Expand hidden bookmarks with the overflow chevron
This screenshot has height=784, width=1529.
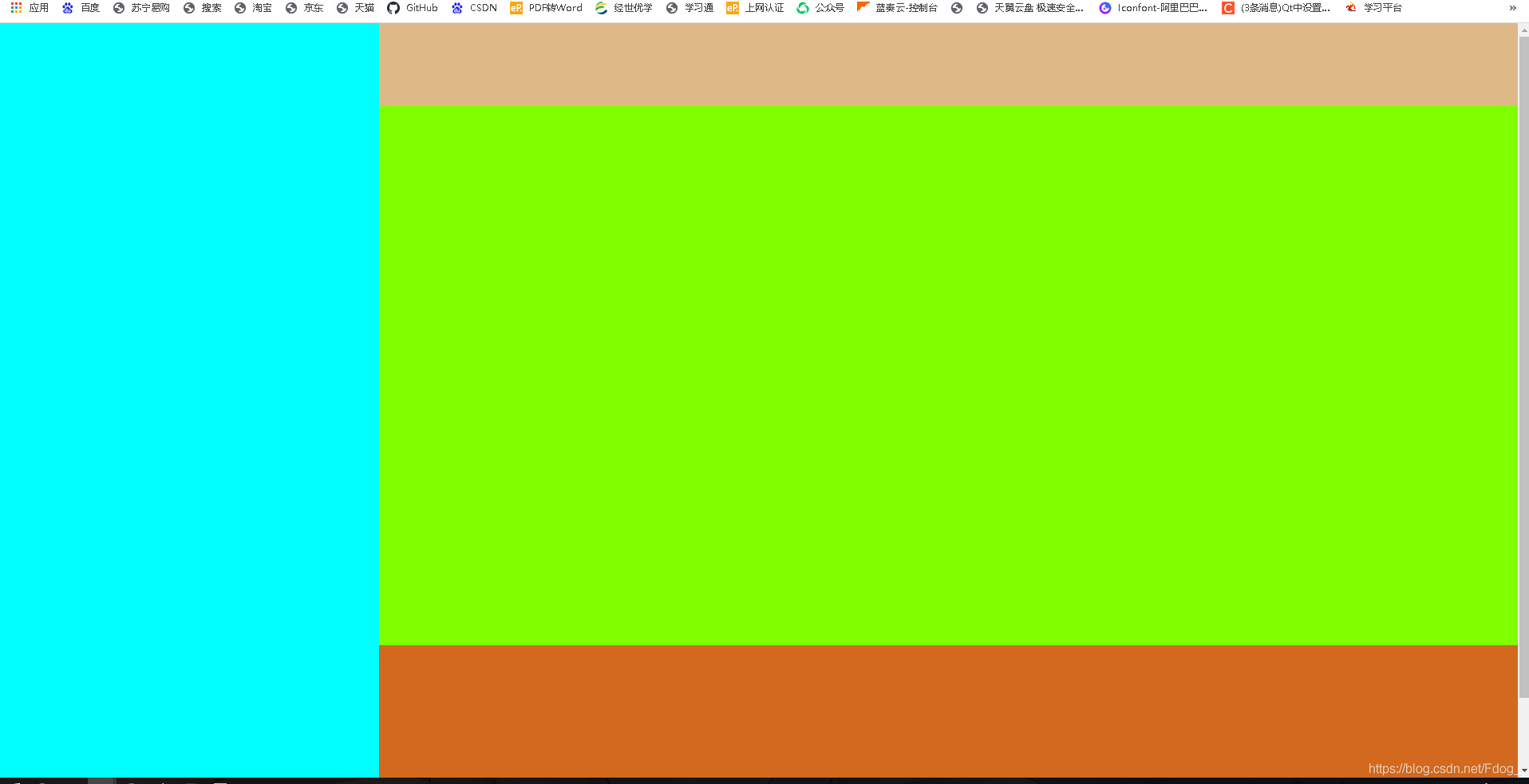(1512, 7)
